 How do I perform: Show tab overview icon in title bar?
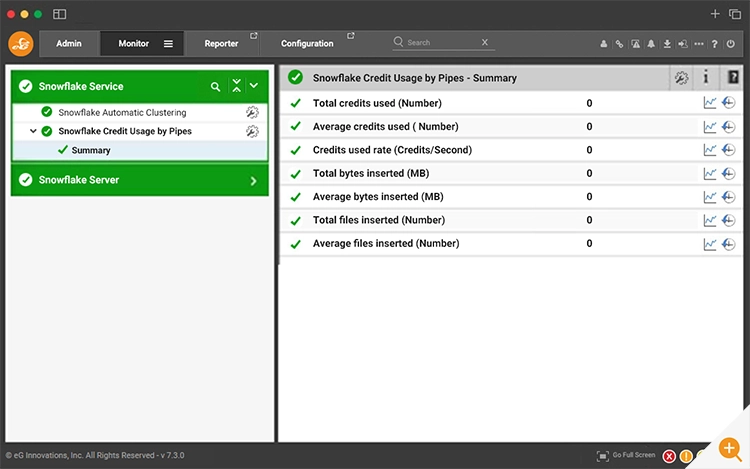click(735, 14)
